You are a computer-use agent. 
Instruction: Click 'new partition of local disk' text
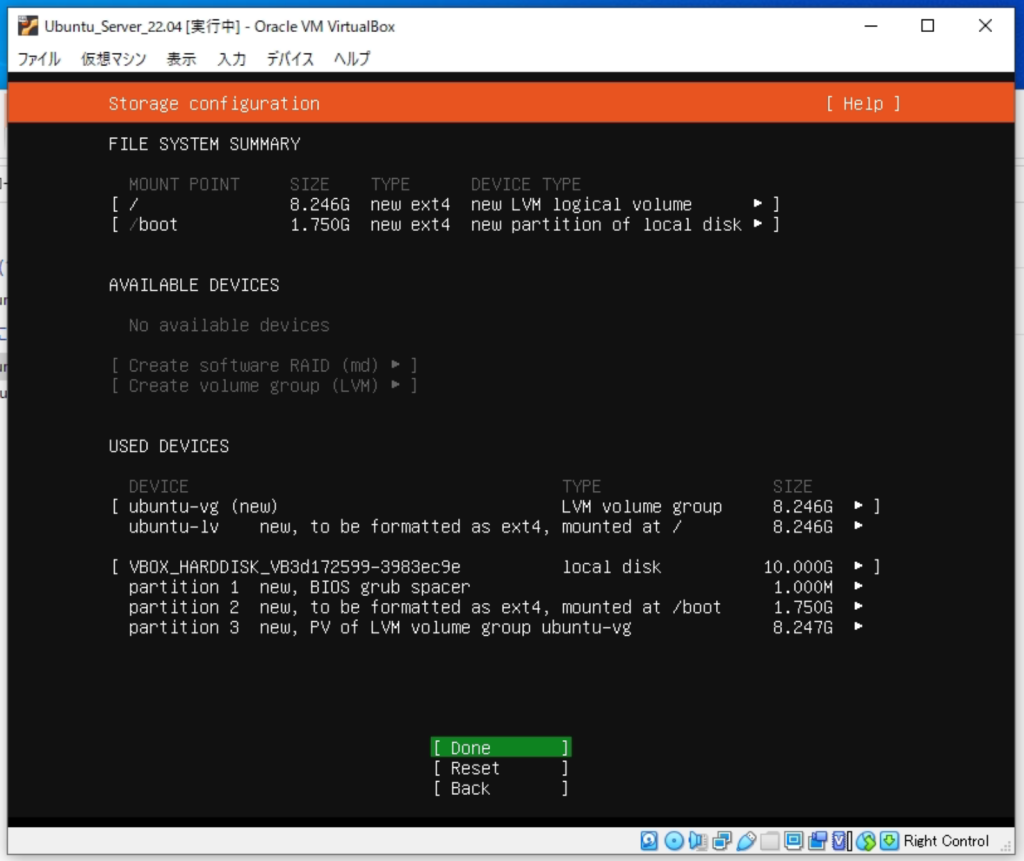click(606, 225)
